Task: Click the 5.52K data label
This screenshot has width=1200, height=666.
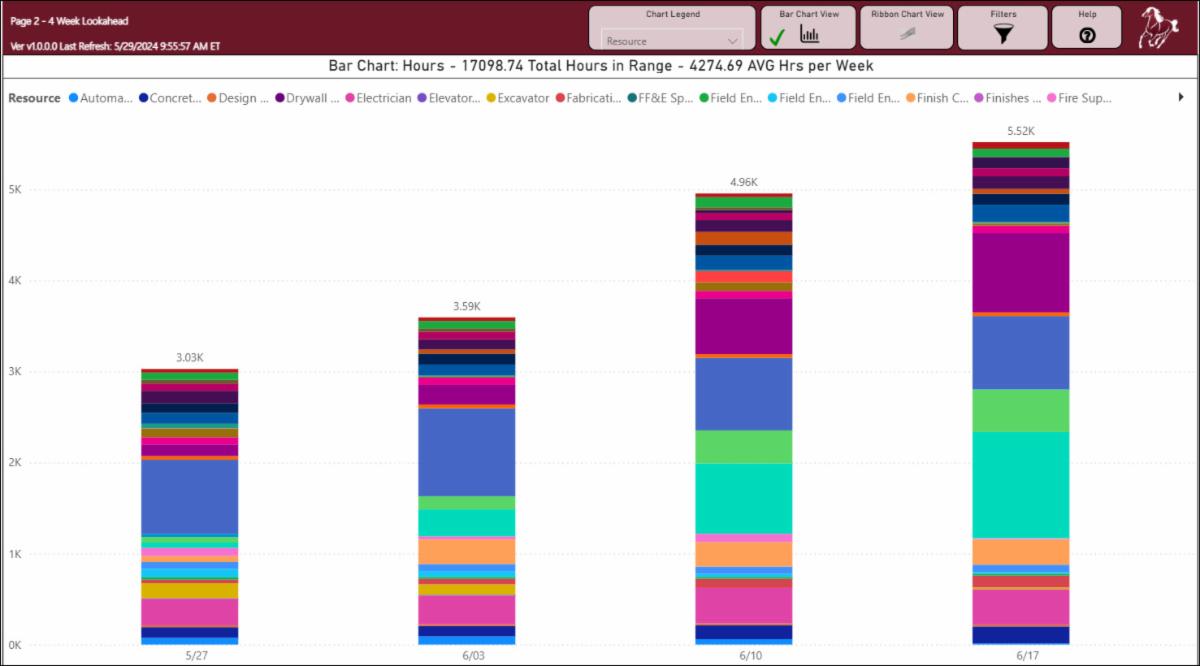Action: pos(1020,131)
